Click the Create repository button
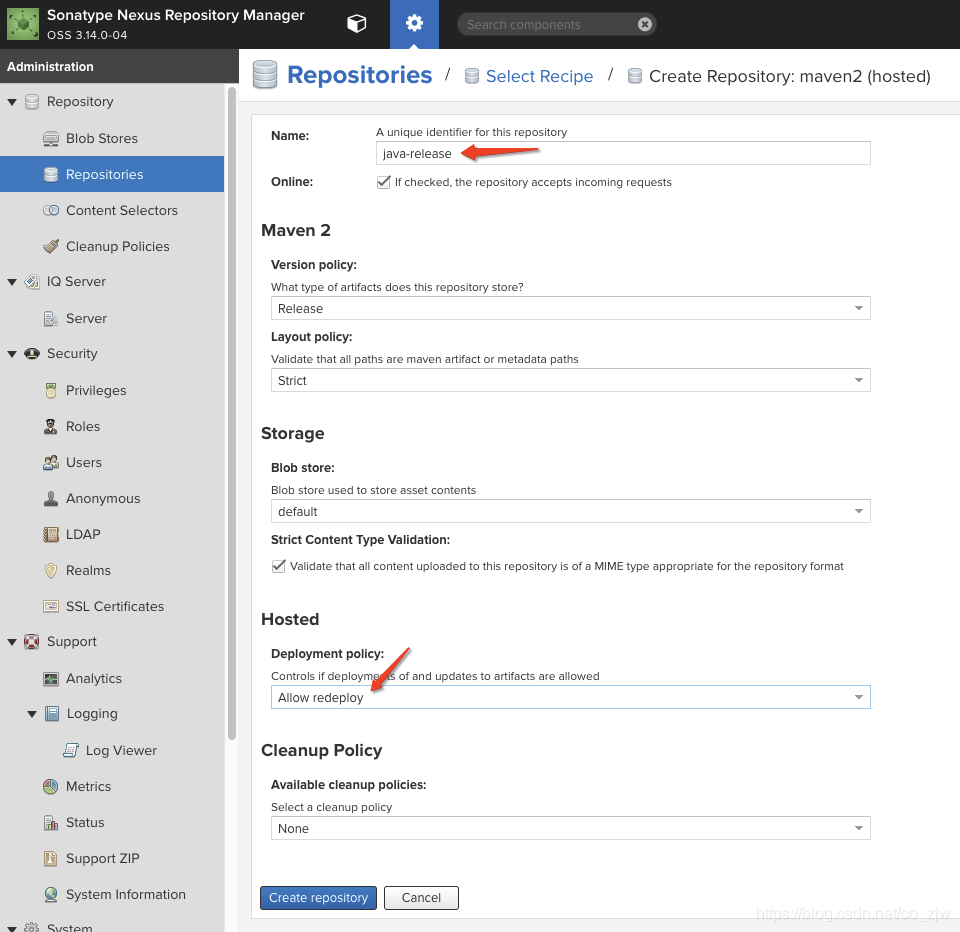The width and height of the screenshot is (960, 932). coord(318,898)
